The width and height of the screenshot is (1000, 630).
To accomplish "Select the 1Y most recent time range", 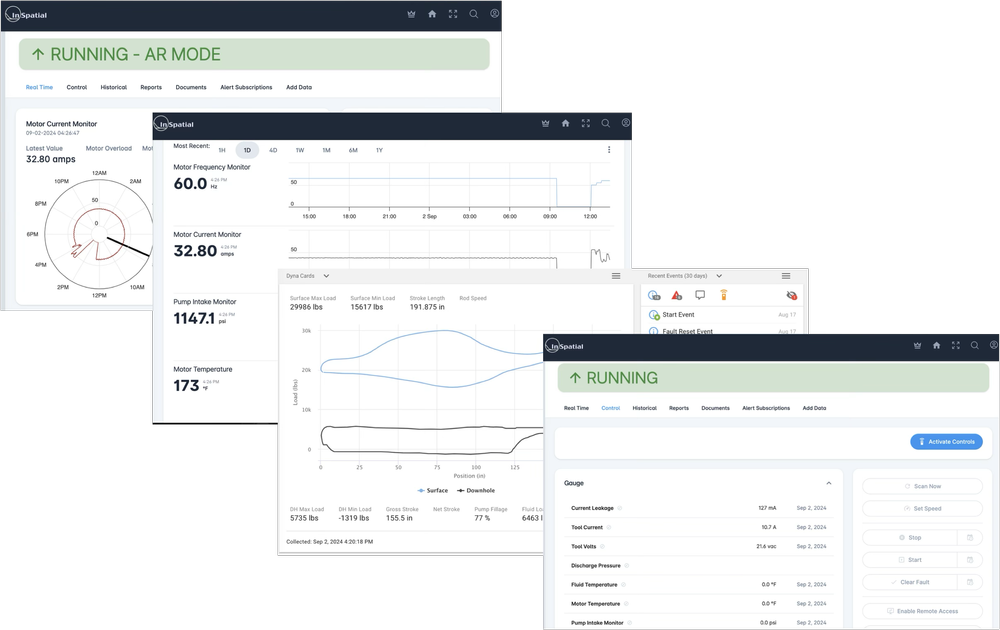I will (x=379, y=150).
